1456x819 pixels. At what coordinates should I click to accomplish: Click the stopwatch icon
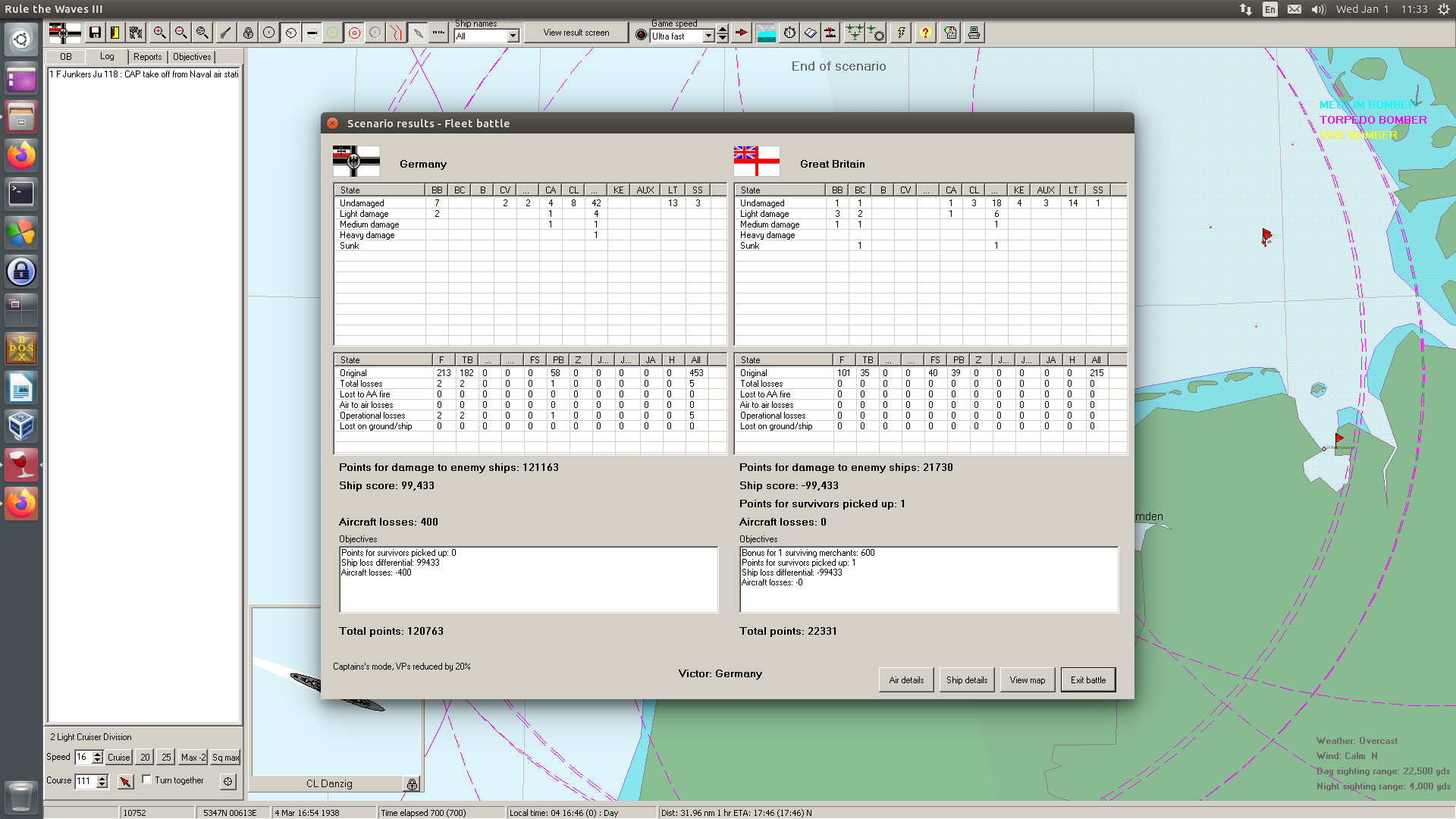789,33
